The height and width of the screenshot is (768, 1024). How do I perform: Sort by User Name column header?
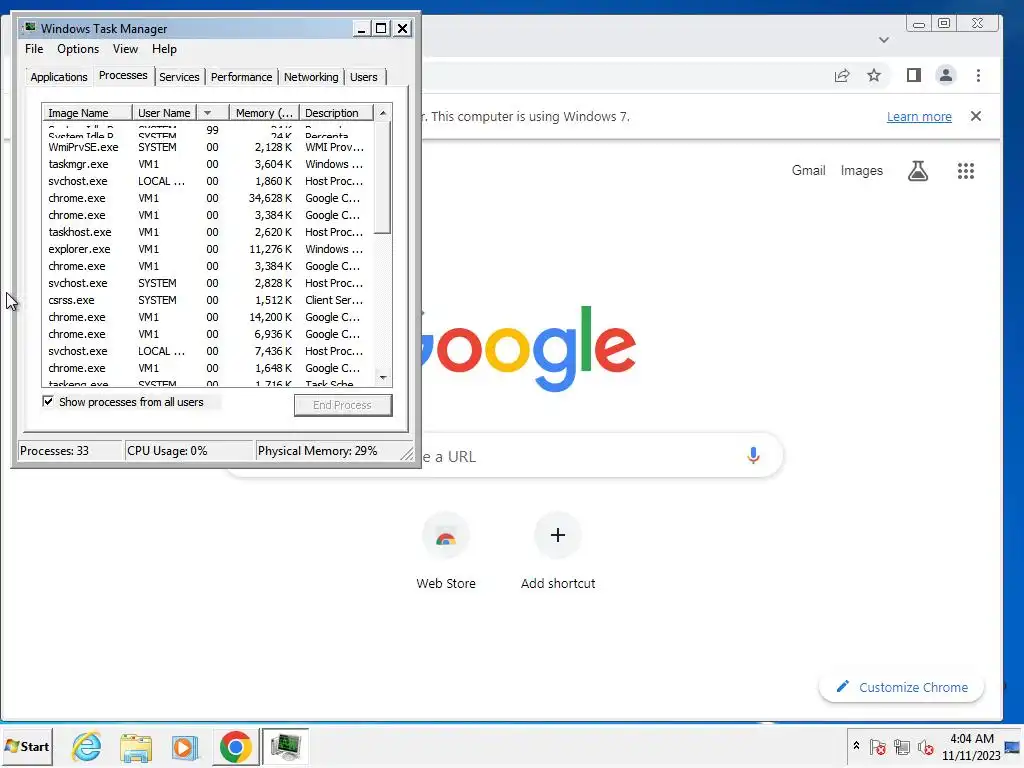tap(165, 113)
